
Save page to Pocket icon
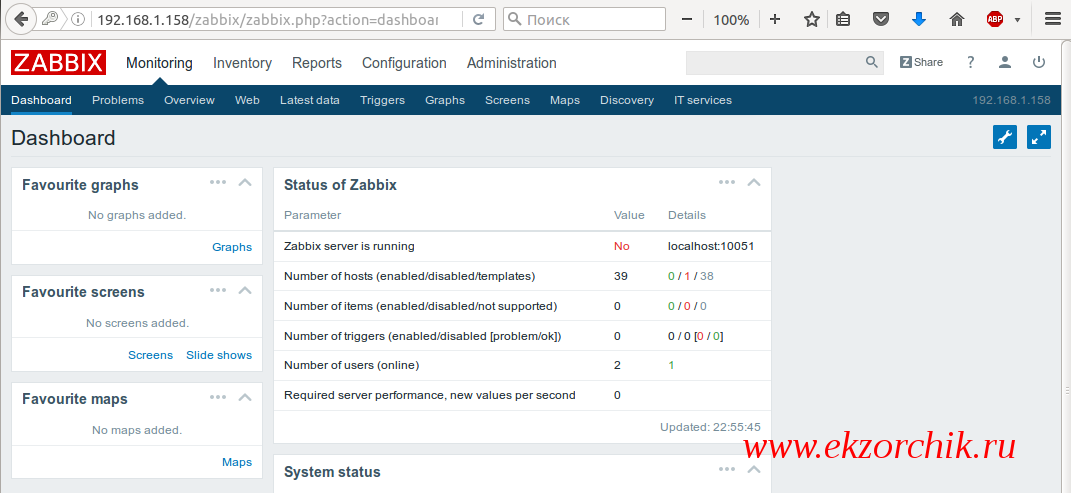pos(882,20)
